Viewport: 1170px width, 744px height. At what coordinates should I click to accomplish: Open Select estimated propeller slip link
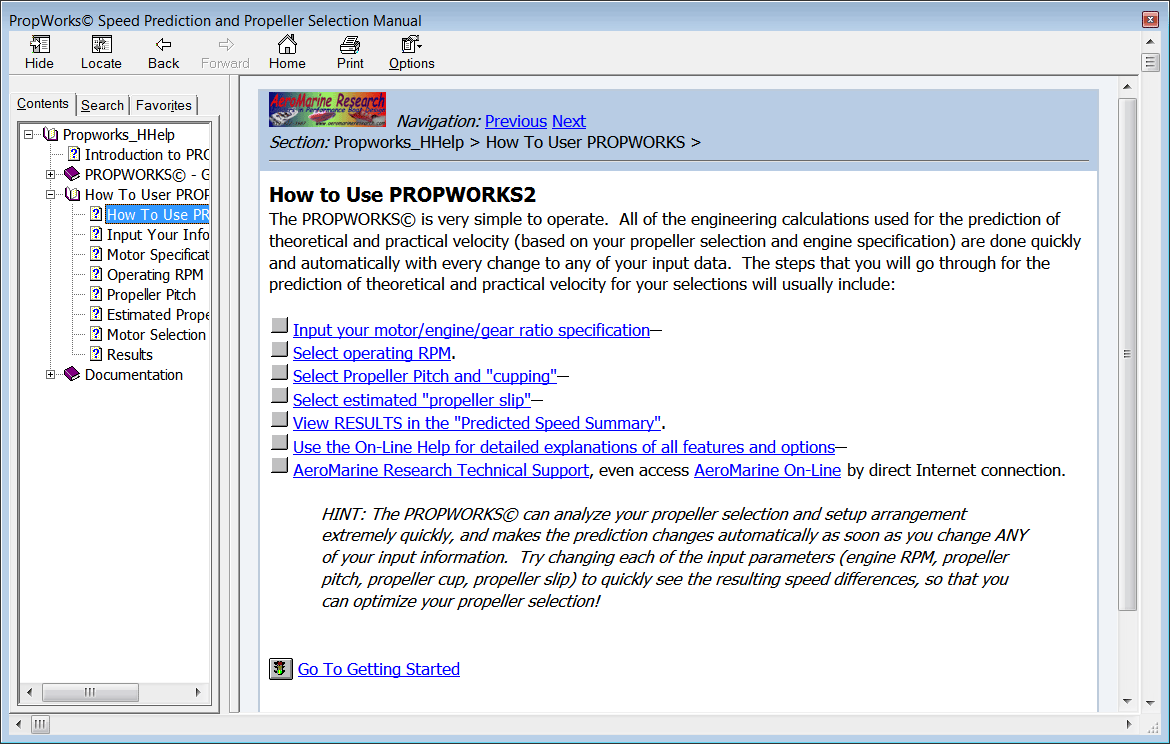click(412, 400)
